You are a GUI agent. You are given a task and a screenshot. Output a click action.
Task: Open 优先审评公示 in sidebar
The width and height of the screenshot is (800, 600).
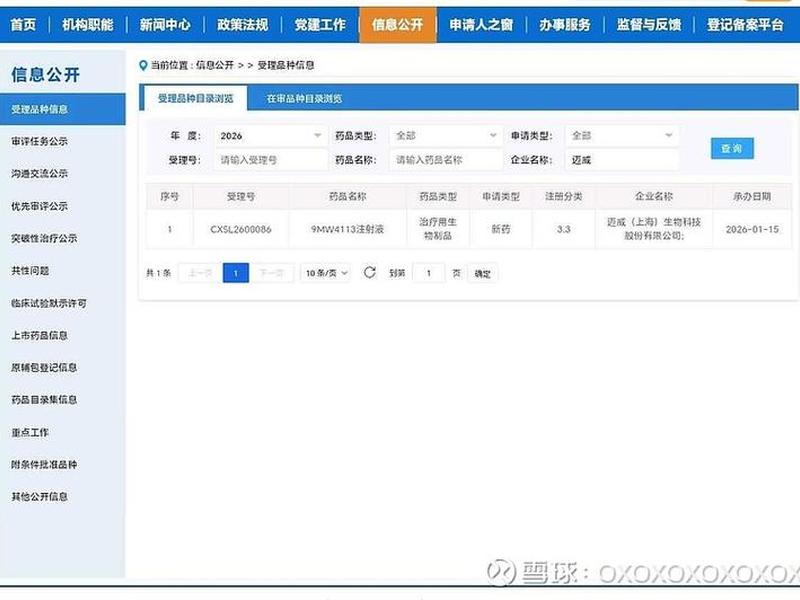[39, 206]
